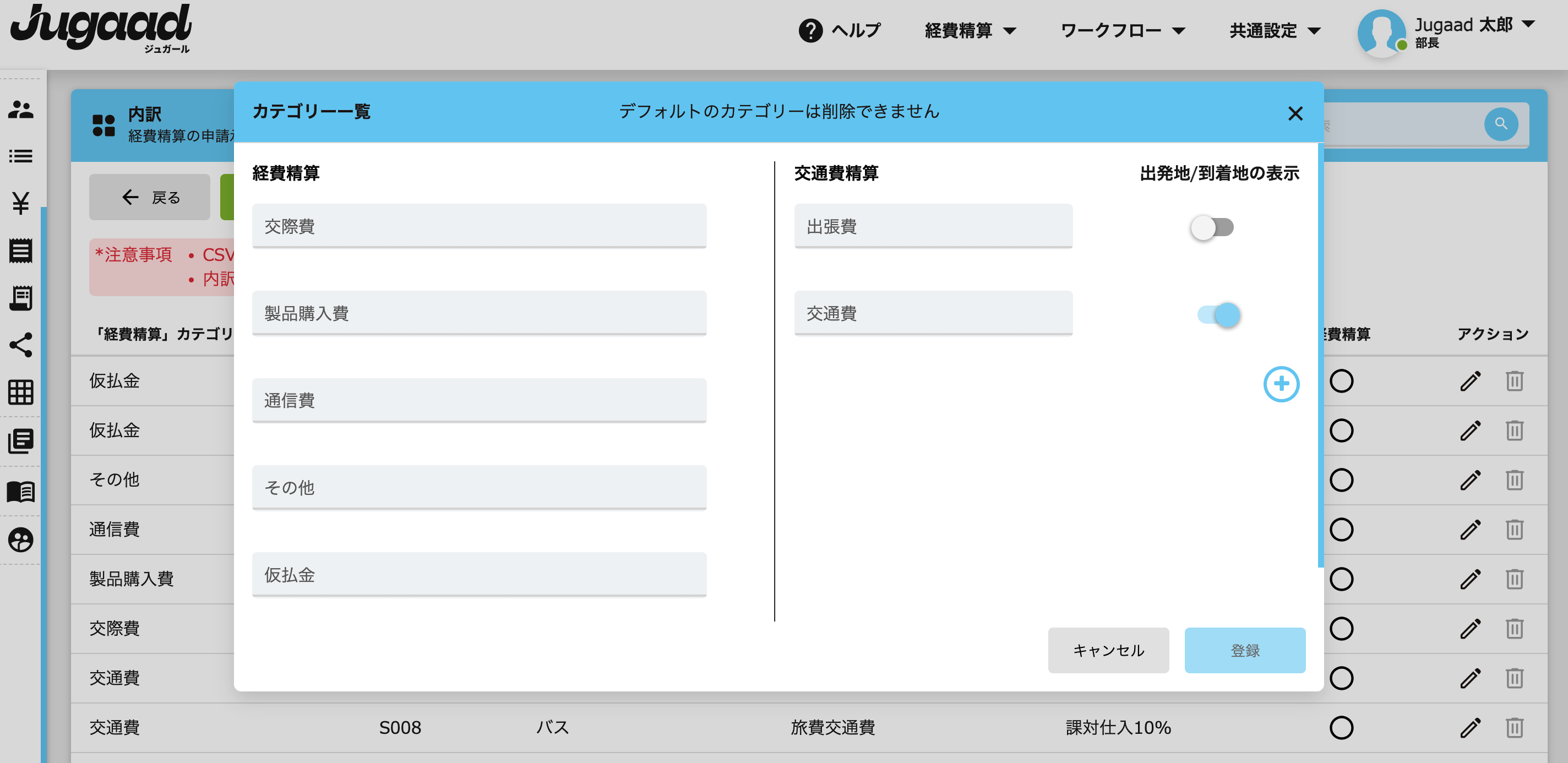Expand the 経費精算 top menu
Viewport: 1568px width, 763px height.
970,30
